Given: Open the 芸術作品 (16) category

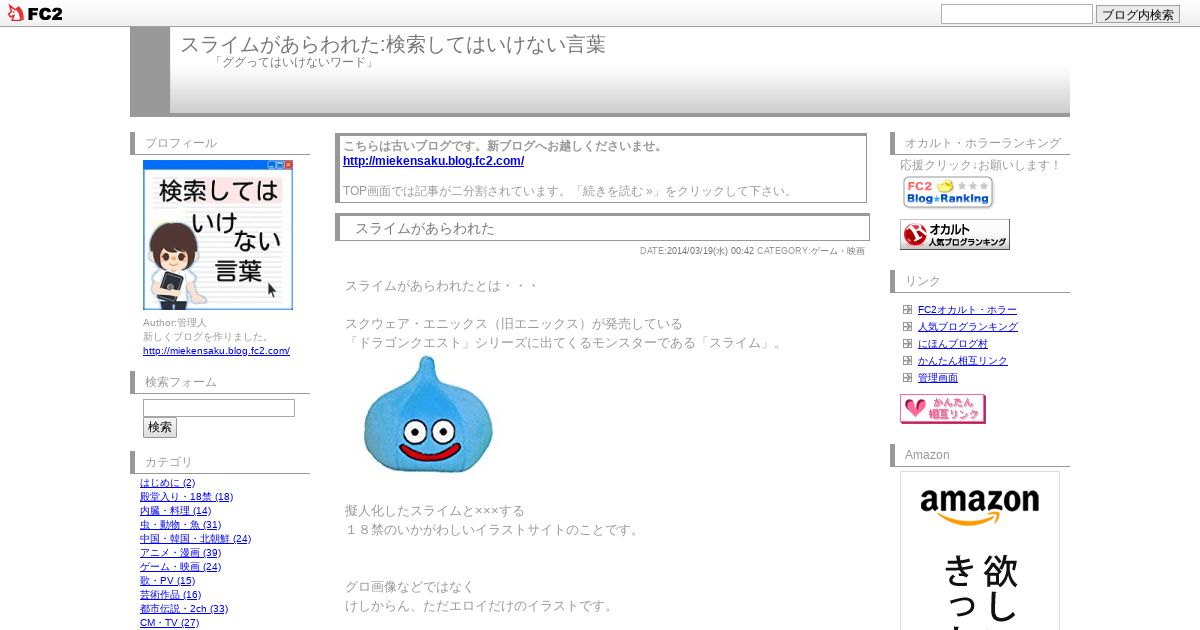Looking at the screenshot, I should [x=171, y=595].
